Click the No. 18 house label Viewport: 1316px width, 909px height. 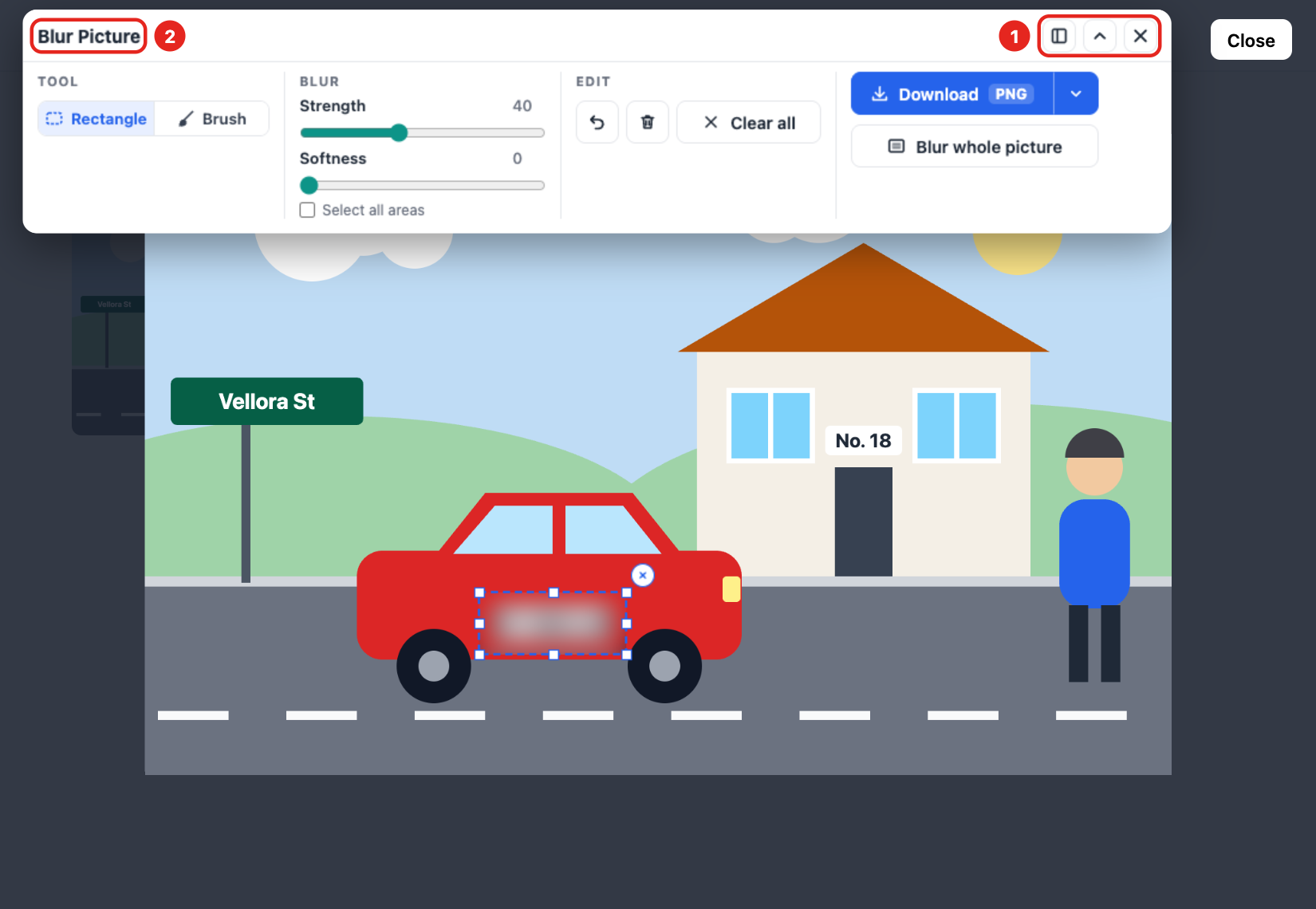click(x=863, y=440)
